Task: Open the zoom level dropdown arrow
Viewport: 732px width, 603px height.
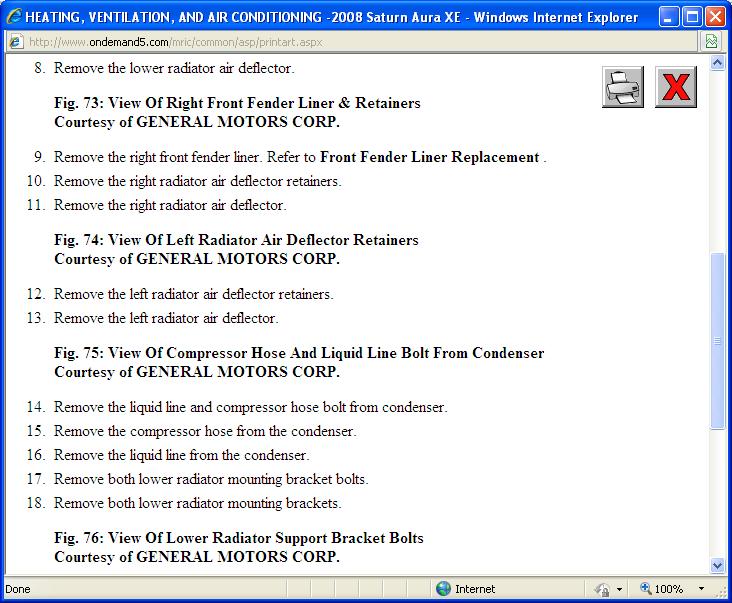Action: point(701,589)
